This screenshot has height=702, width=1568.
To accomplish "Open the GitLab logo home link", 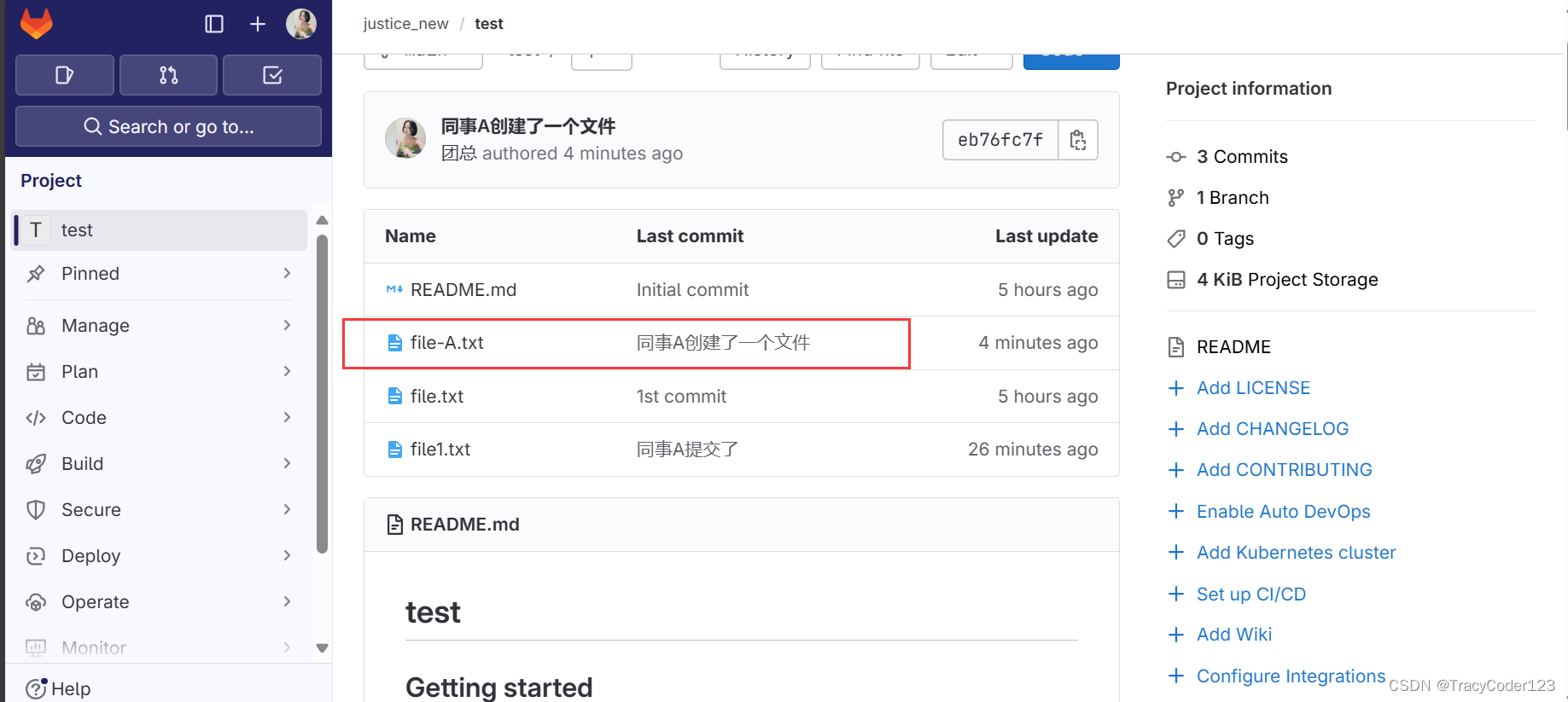I will (36, 24).
